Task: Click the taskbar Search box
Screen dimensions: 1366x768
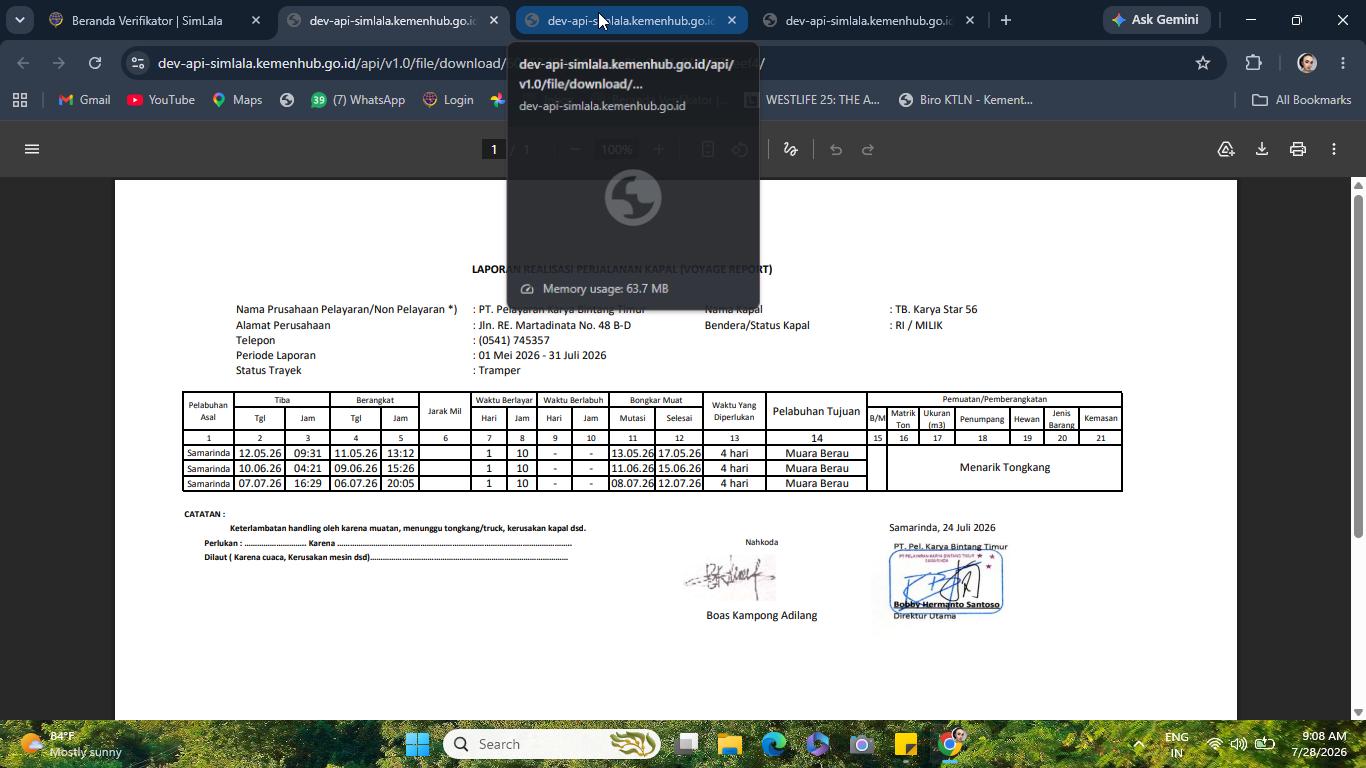Action: (x=551, y=744)
